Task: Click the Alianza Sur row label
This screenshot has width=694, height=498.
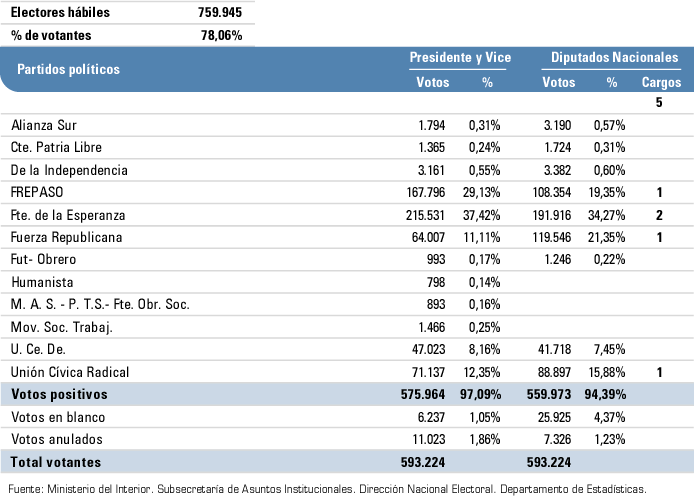Action: (x=42, y=125)
